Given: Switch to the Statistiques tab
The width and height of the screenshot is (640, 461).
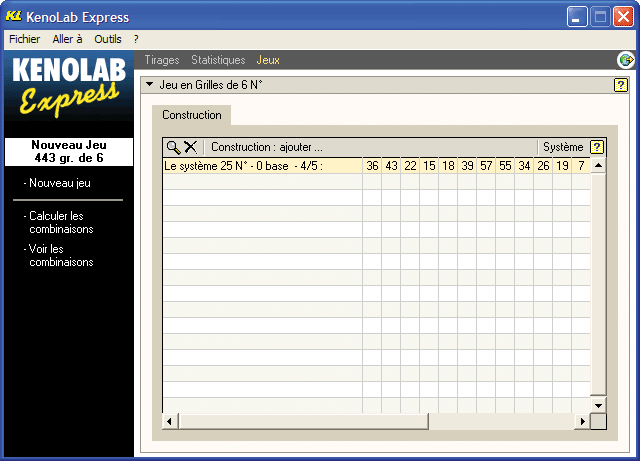Looking at the screenshot, I should (218, 60).
